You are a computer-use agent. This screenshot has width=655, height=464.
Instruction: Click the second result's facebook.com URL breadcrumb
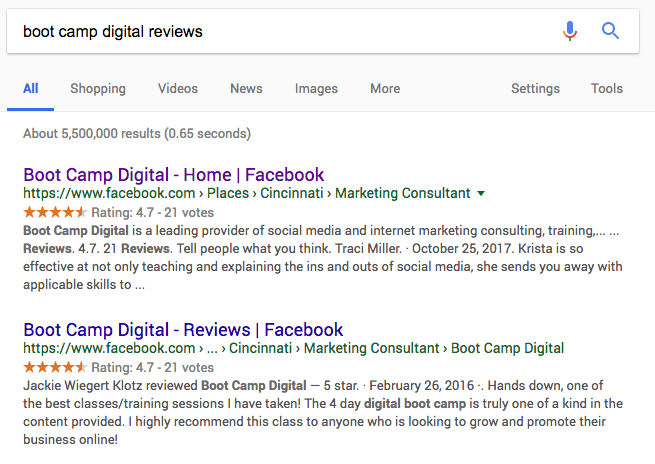[109, 348]
